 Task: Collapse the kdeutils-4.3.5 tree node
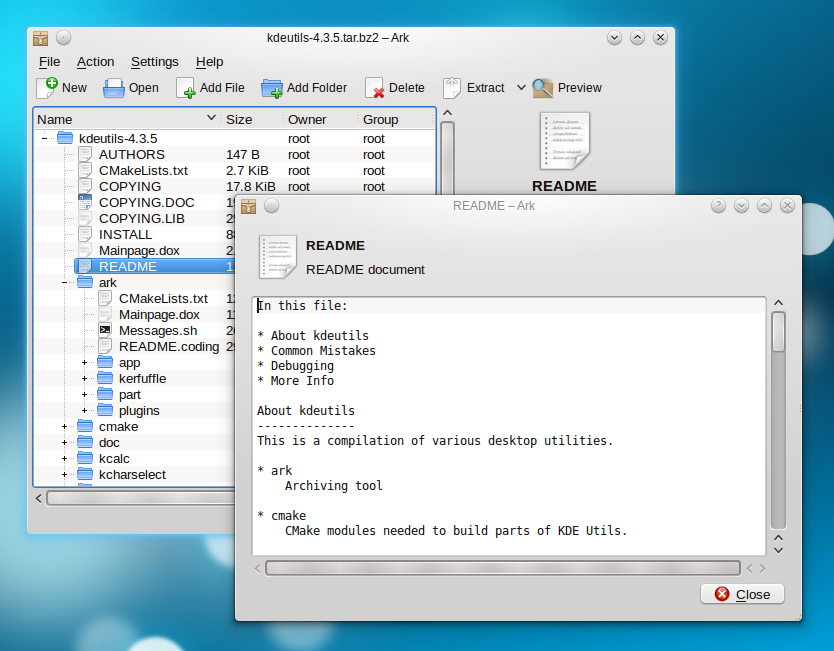click(45, 138)
